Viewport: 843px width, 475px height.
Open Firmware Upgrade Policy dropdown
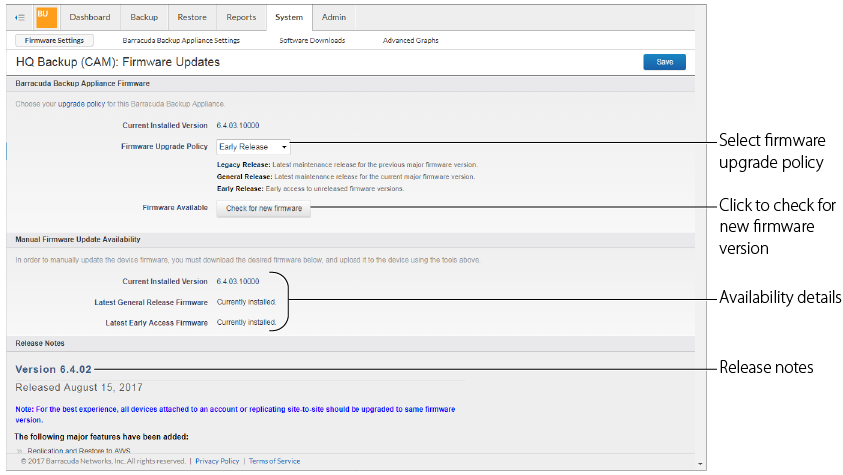pos(253,147)
